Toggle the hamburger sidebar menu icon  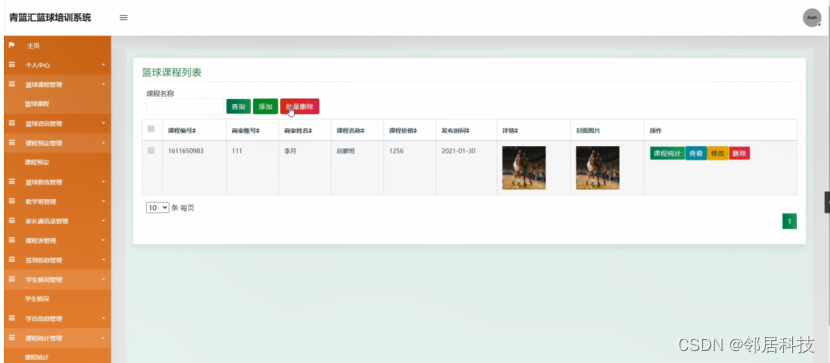123,17
